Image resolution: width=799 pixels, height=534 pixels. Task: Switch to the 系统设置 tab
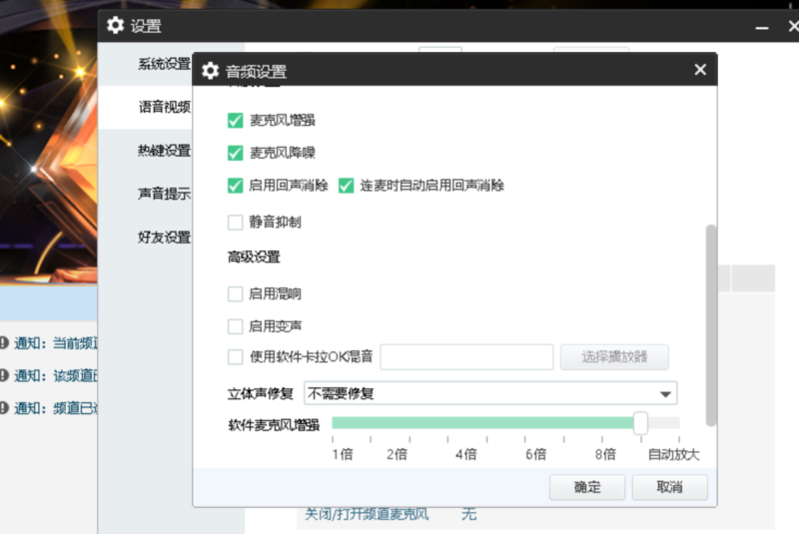point(163,64)
